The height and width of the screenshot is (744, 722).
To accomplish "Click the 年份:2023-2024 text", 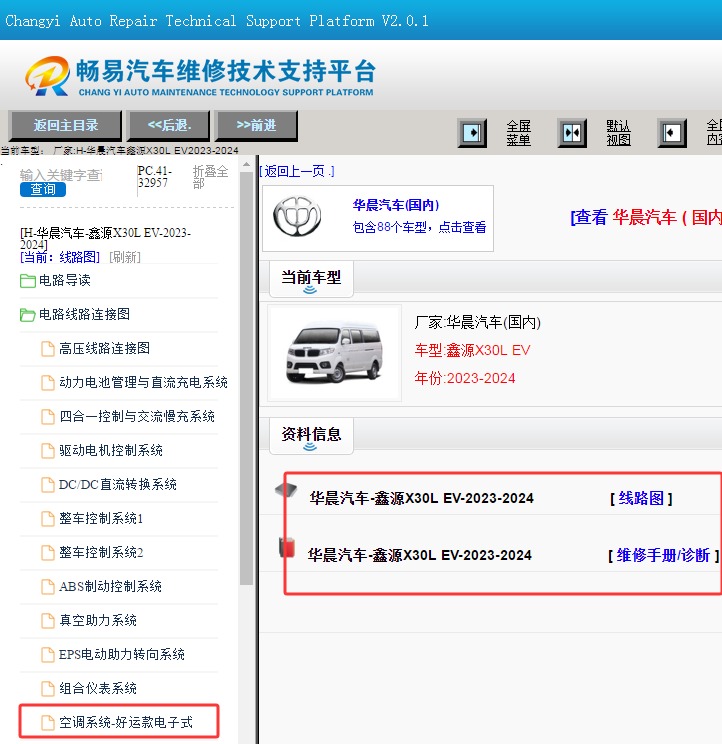I will (464, 378).
